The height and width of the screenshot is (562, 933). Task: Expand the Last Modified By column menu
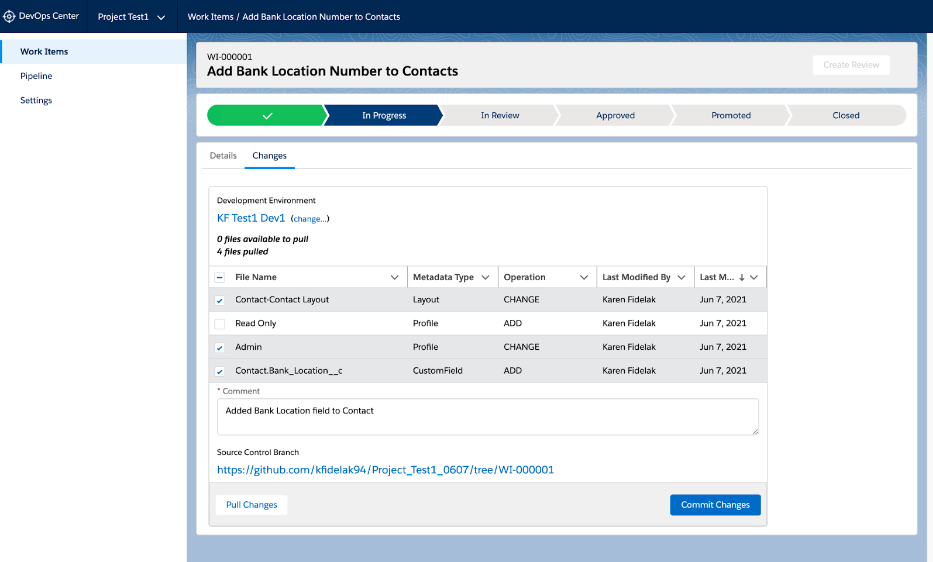[682, 277]
